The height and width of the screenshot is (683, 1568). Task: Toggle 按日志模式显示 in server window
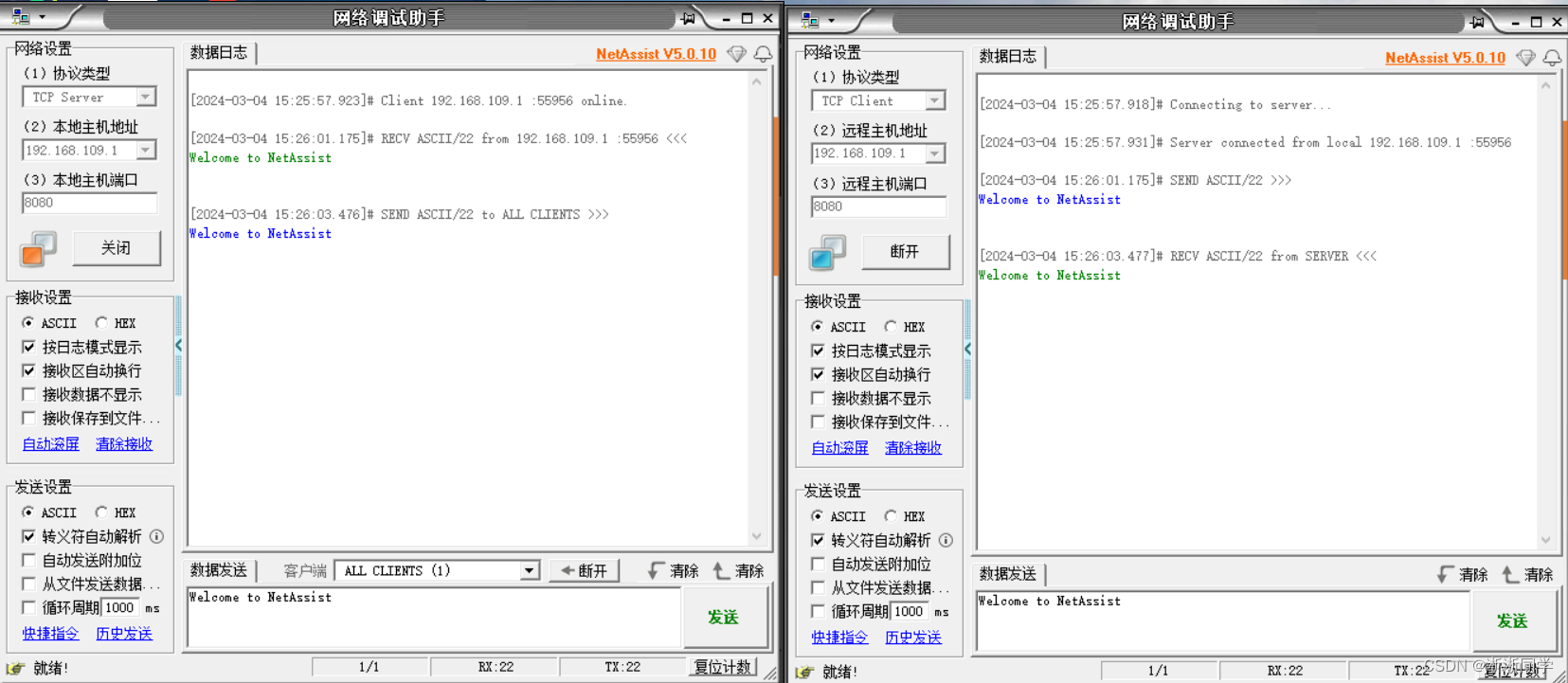click(28, 347)
